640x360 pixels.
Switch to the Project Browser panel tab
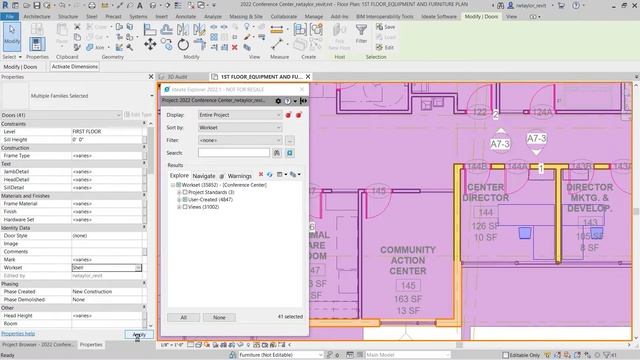38,345
